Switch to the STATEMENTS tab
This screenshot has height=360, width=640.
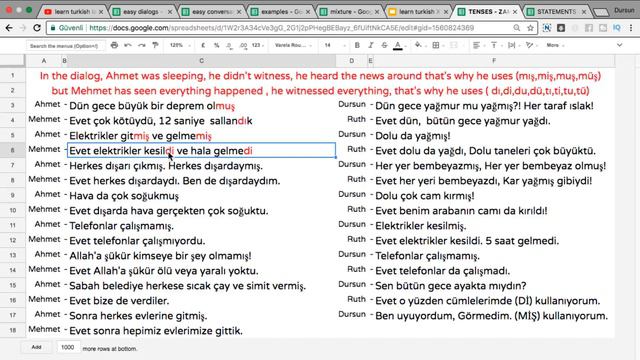(556, 12)
